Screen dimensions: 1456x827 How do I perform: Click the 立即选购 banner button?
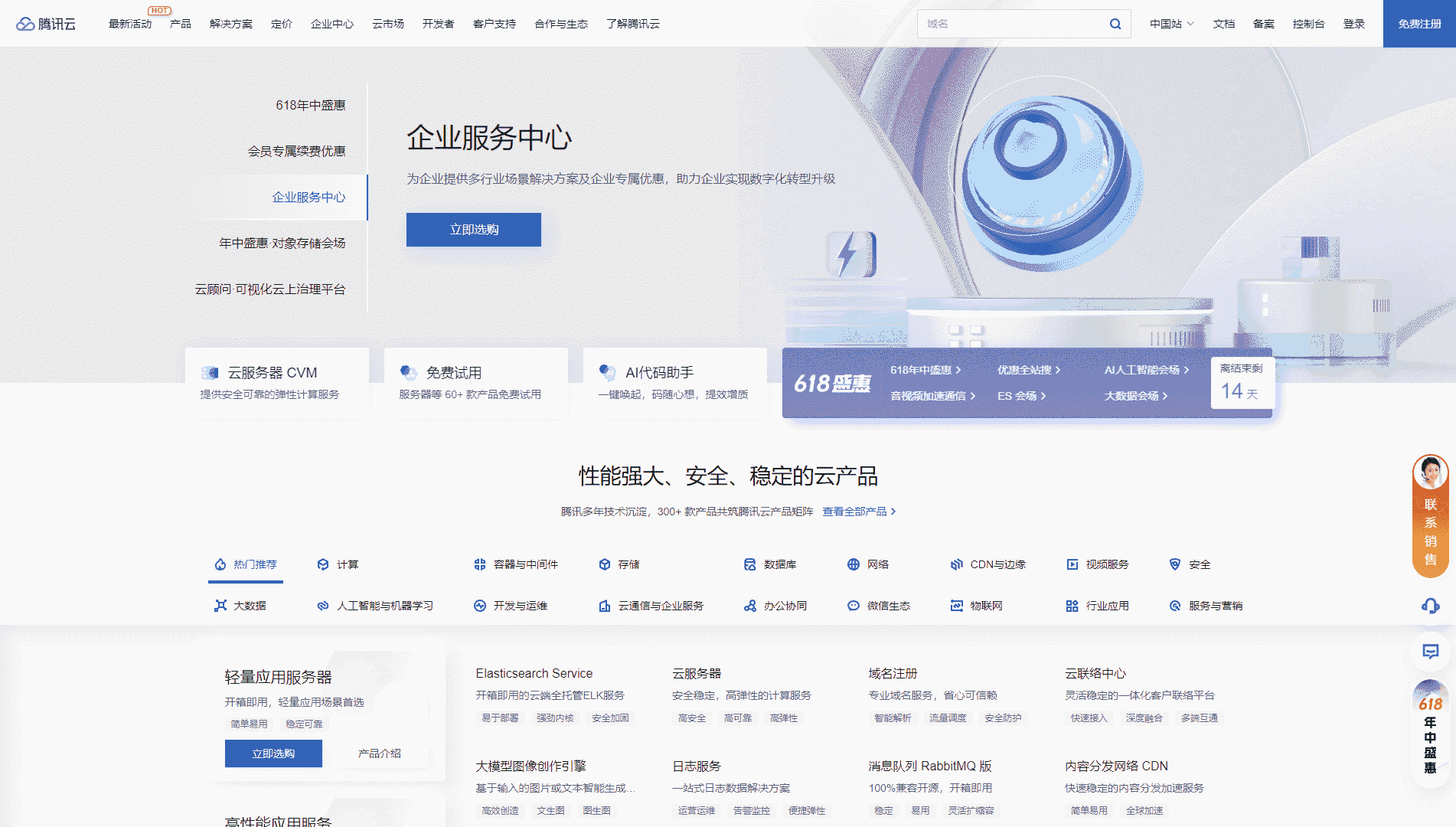click(x=474, y=230)
